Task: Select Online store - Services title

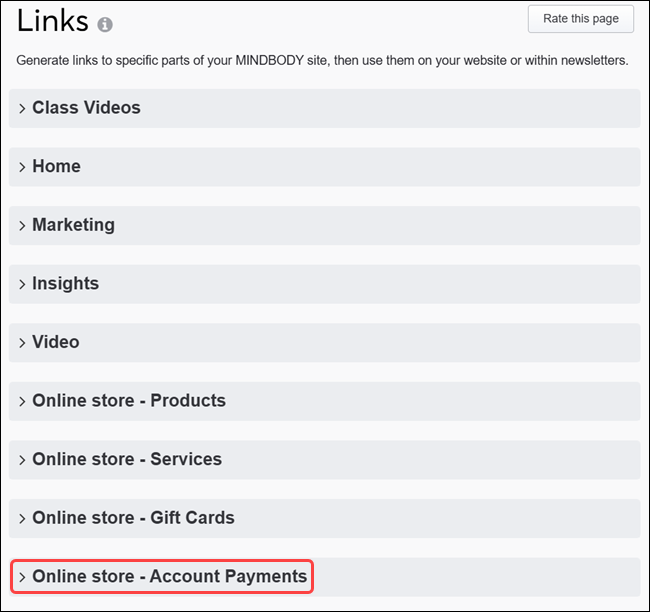Action: coord(127,459)
